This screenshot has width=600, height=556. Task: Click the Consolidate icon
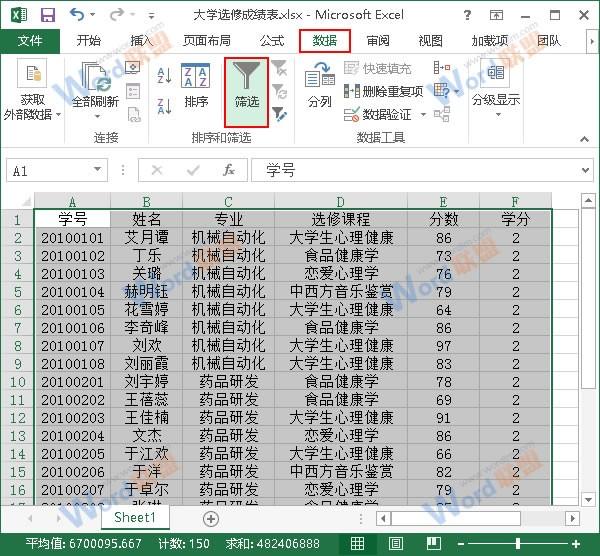(x=442, y=68)
